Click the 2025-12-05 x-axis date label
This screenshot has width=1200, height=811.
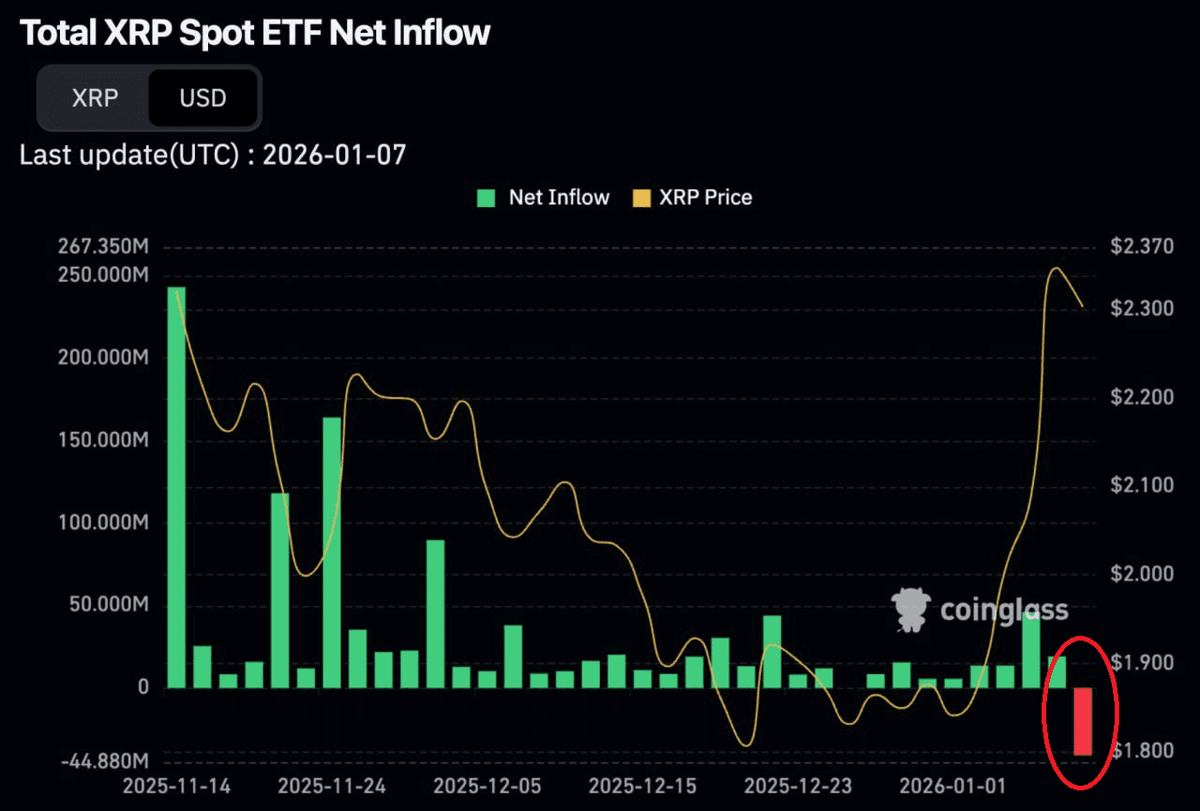point(488,786)
